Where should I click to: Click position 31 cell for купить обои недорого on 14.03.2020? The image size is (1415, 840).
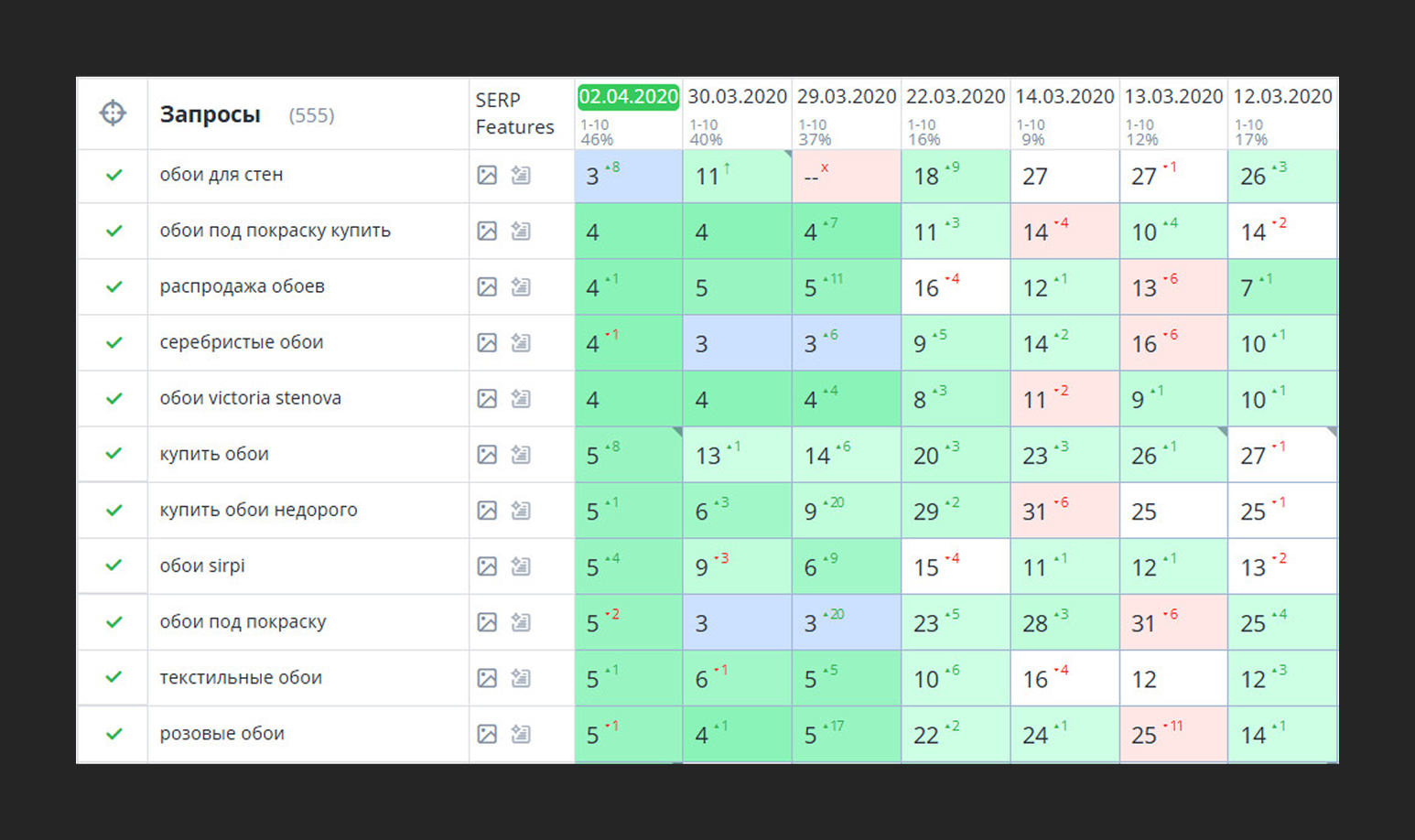[1064, 511]
